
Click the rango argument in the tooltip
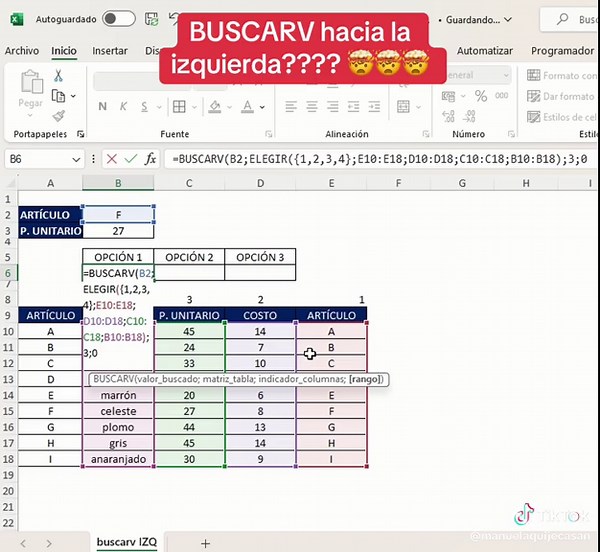(x=366, y=379)
